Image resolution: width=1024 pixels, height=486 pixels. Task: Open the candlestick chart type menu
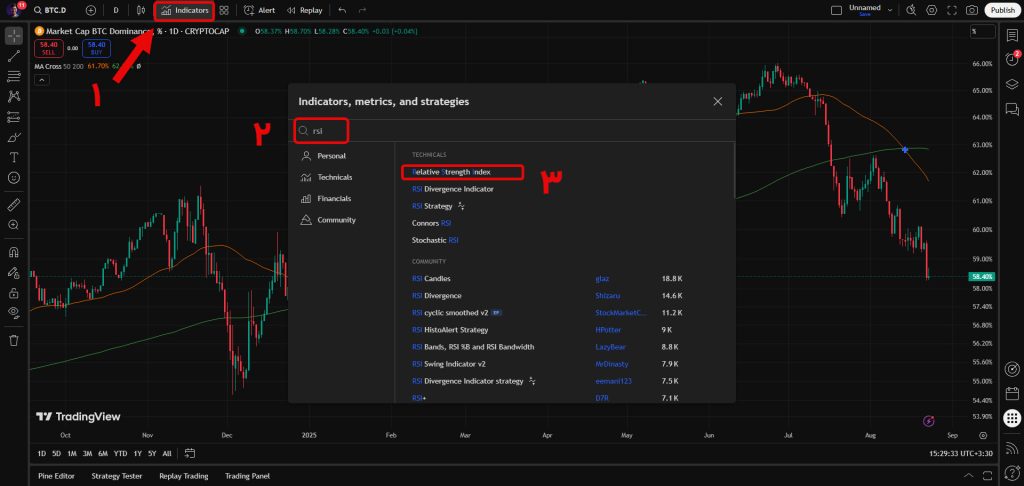[141, 10]
